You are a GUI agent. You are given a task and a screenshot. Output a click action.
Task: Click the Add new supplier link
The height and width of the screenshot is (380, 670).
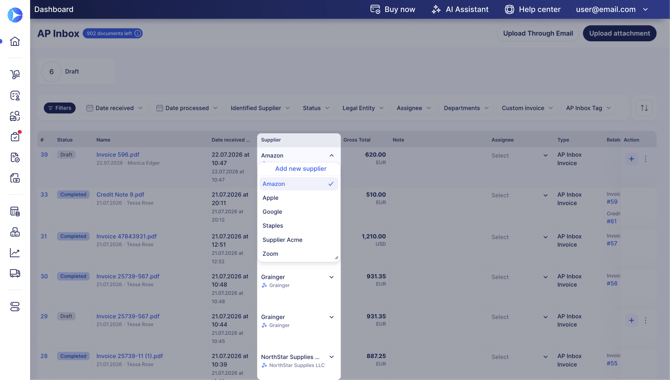pos(300,168)
